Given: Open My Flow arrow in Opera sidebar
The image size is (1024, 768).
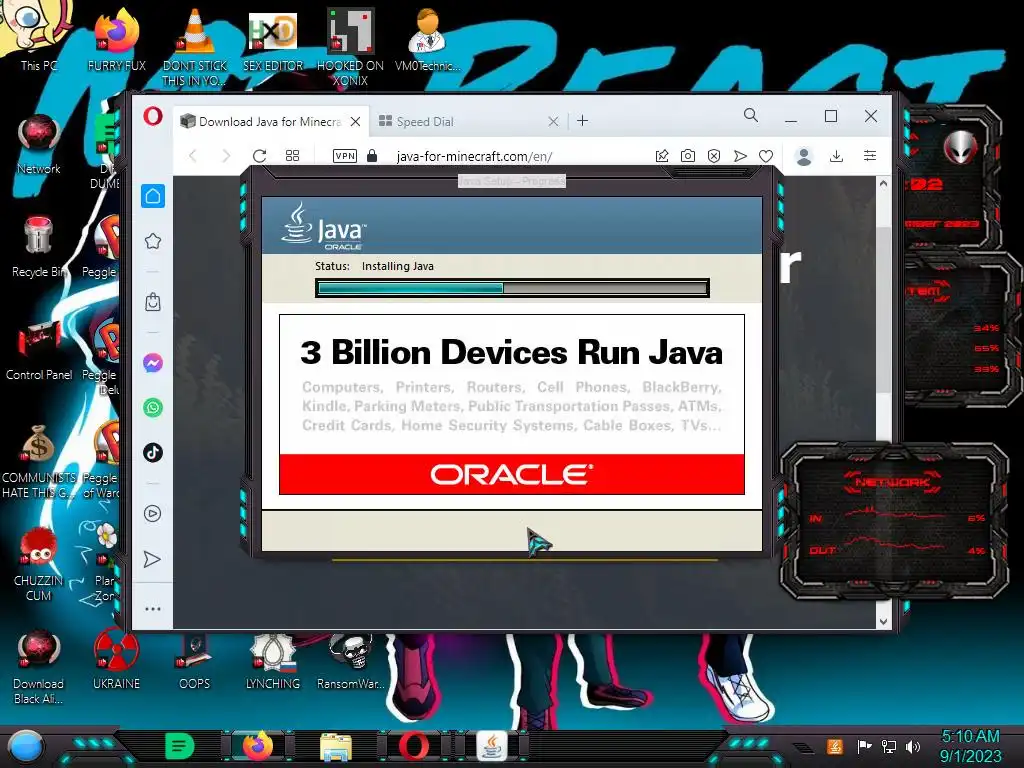Looking at the screenshot, I should pos(152,559).
